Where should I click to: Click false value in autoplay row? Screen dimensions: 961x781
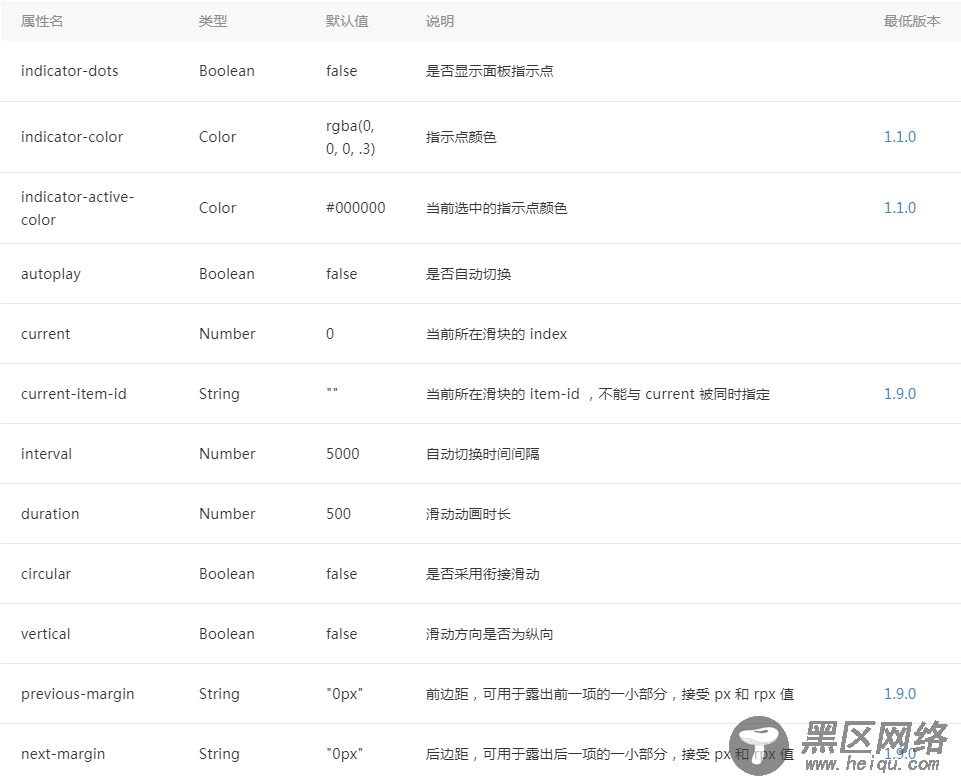[x=341, y=274]
